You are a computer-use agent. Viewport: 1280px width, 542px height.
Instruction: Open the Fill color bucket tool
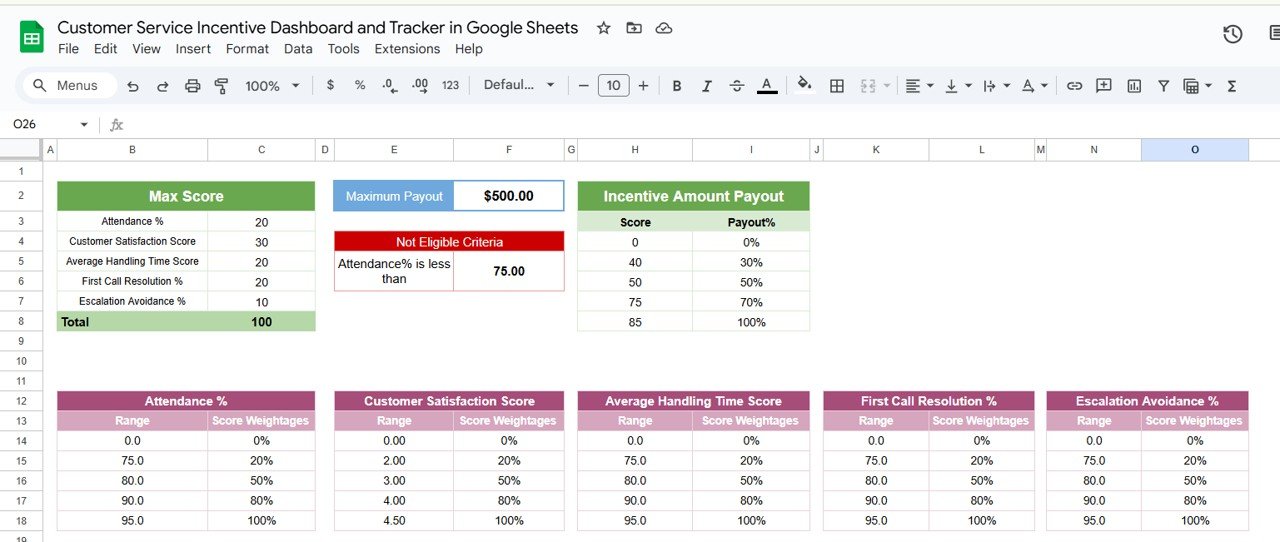point(805,85)
